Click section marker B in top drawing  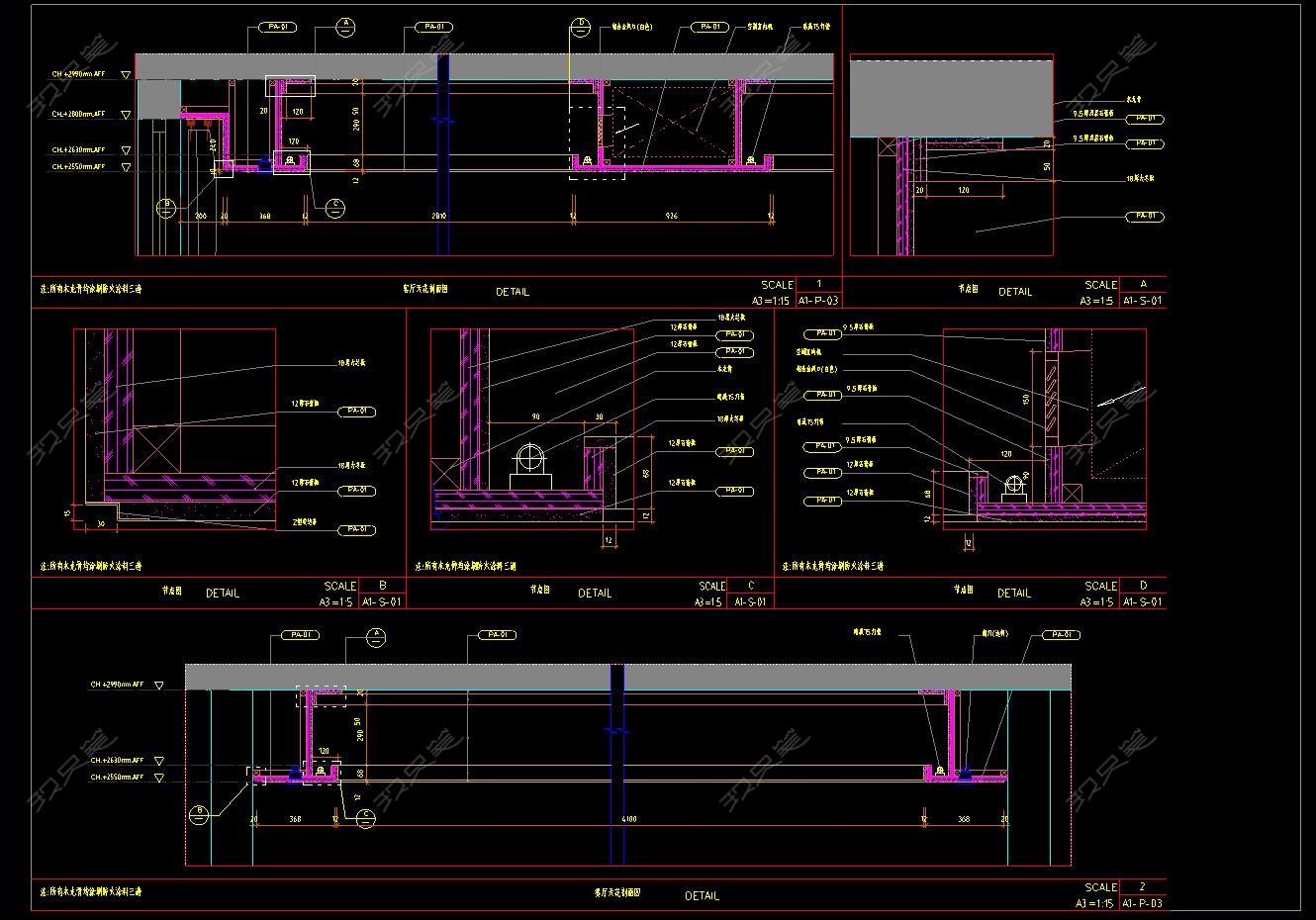[167, 208]
